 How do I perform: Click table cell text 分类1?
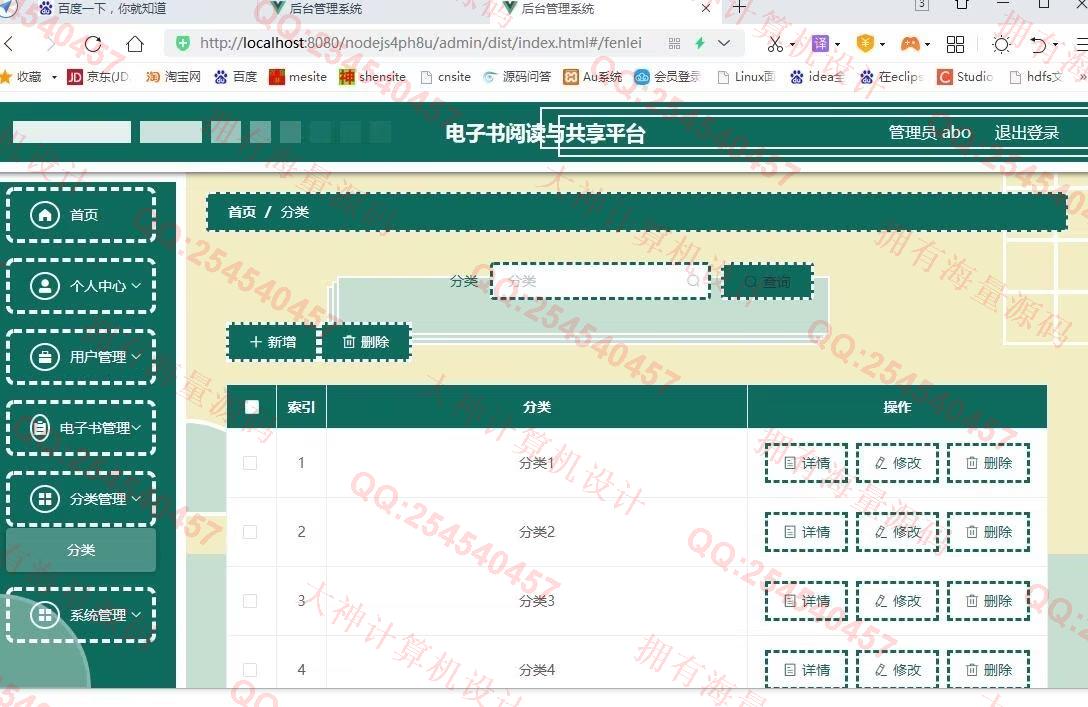click(x=536, y=463)
